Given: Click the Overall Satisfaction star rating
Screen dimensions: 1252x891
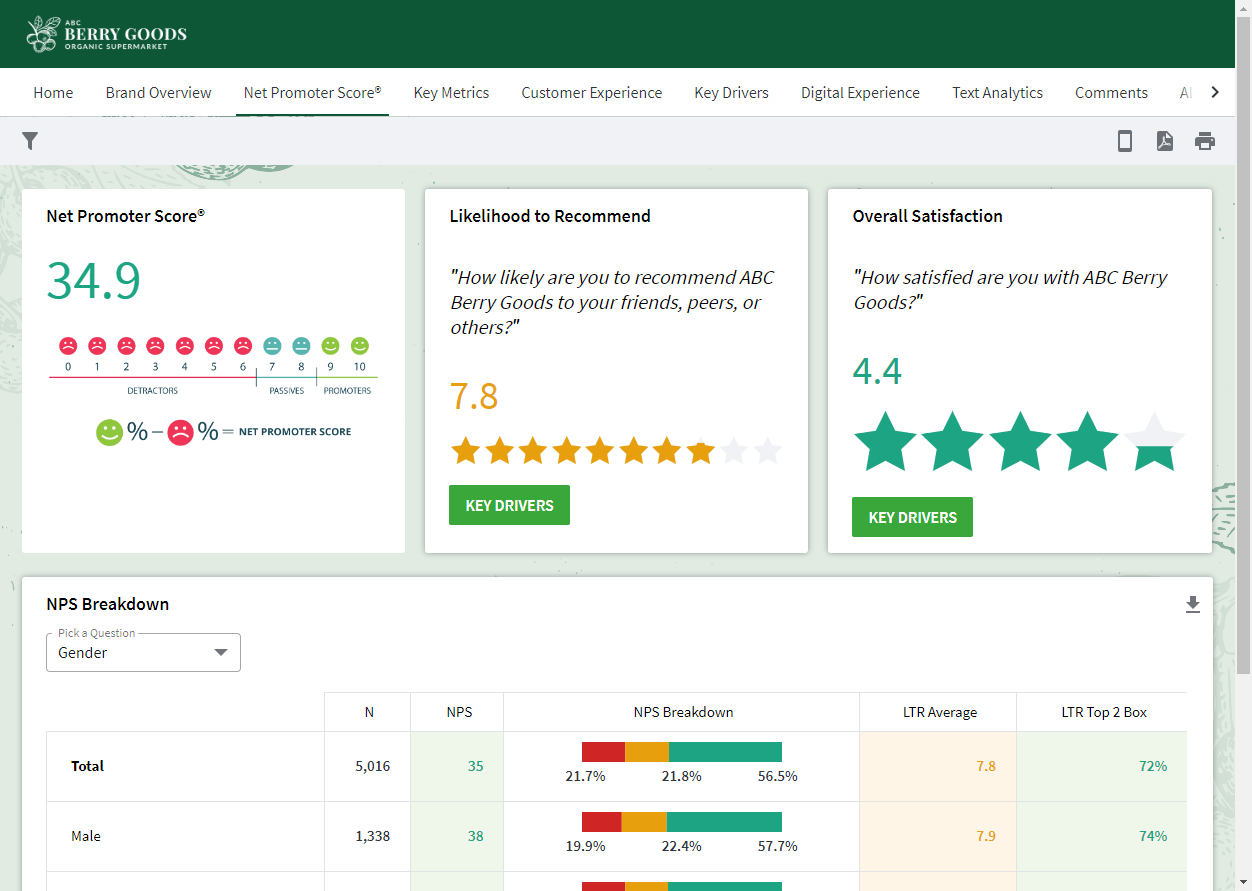Looking at the screenshot, I should (1019, 441).
